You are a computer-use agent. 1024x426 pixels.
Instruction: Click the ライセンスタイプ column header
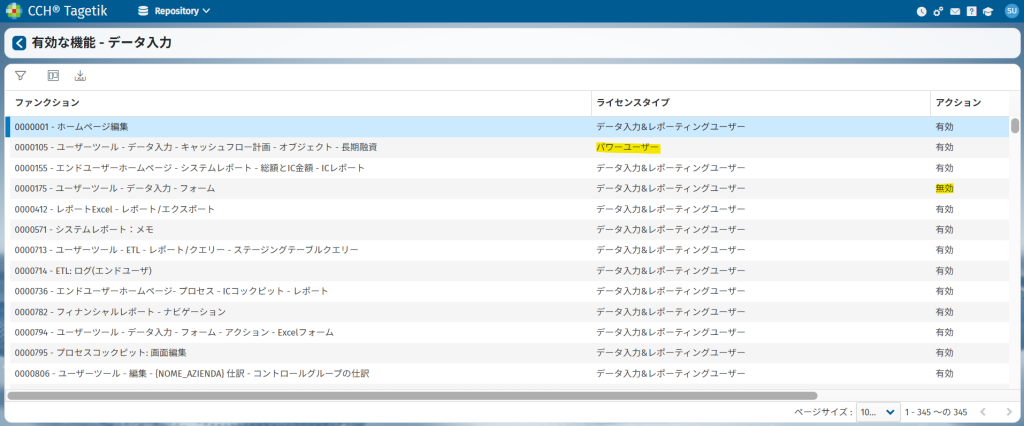coord(632,103)
